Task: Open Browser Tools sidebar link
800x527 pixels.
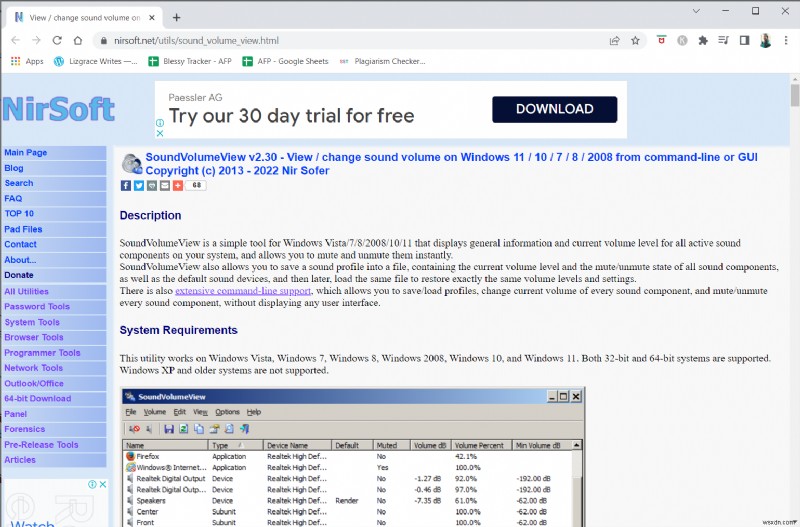Action: pos(34,337)
